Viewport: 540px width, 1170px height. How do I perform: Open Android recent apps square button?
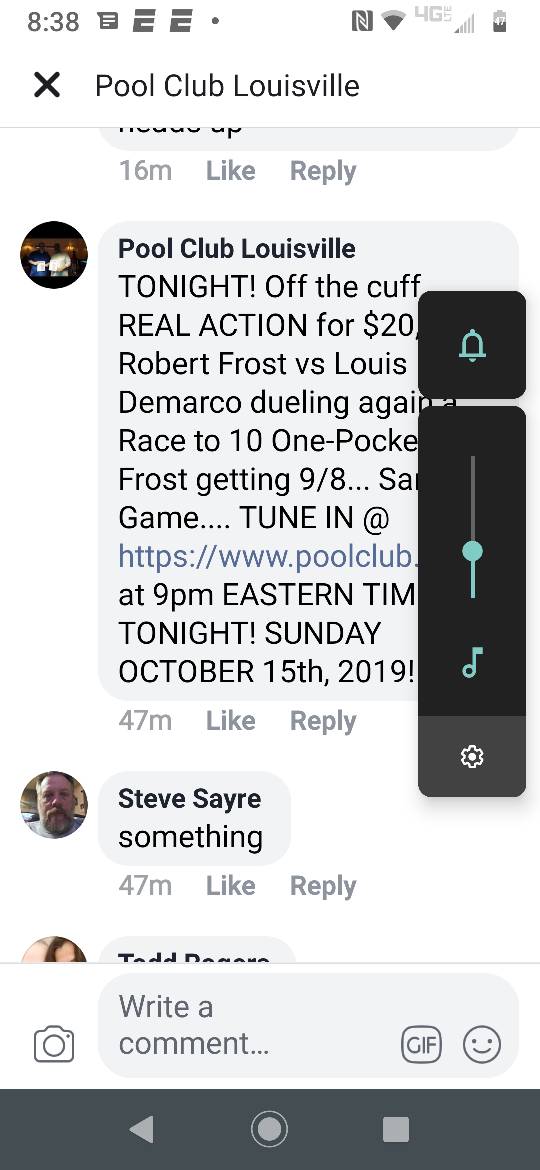tap(396, 1130)
